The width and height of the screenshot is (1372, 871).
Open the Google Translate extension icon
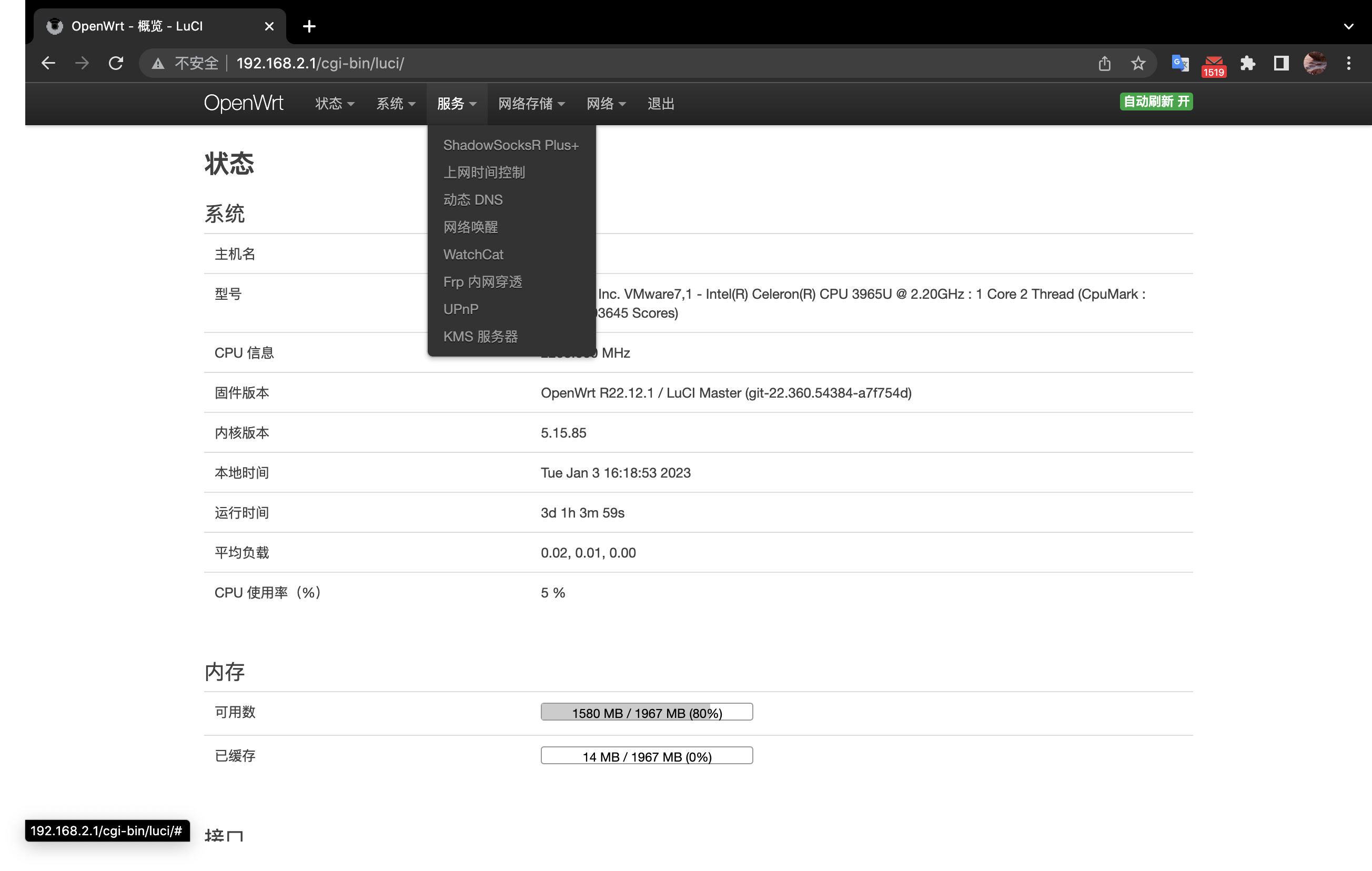[x=1179, y=63]
